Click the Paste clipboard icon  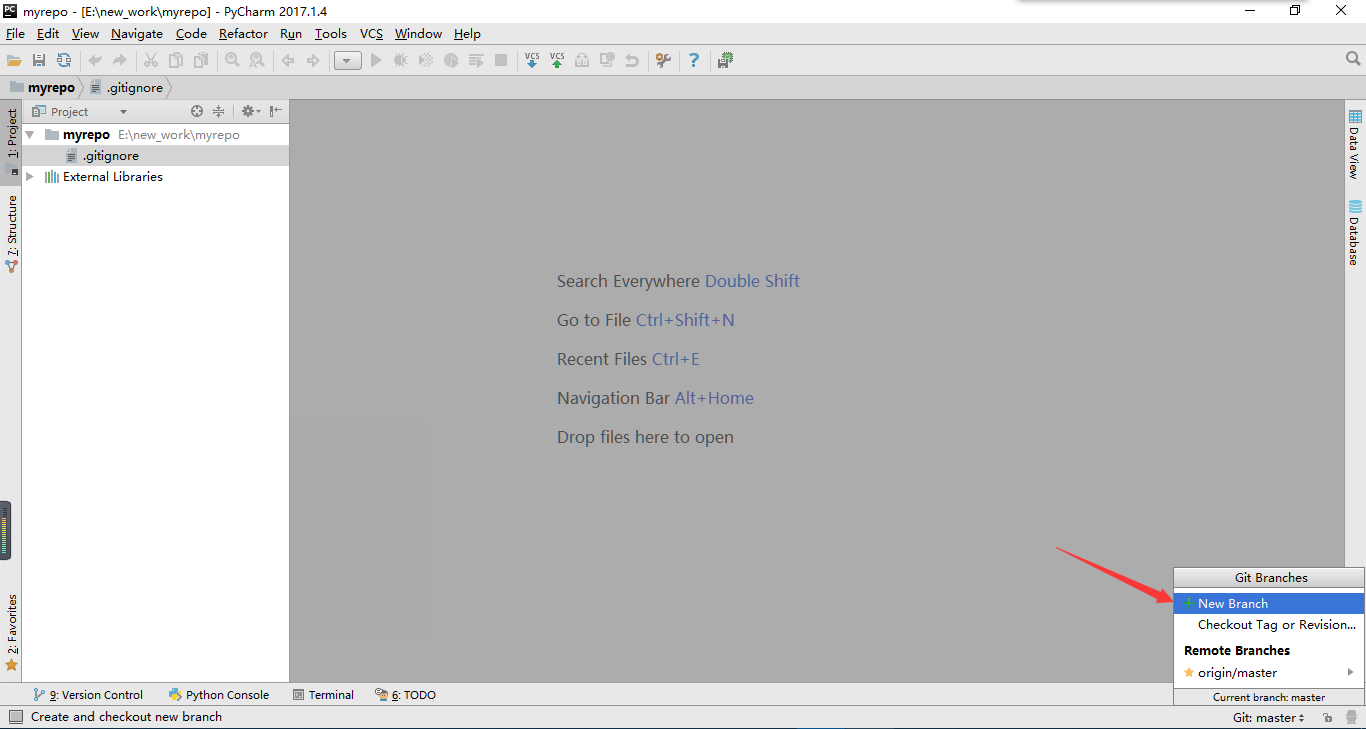(x=201, y=61)
